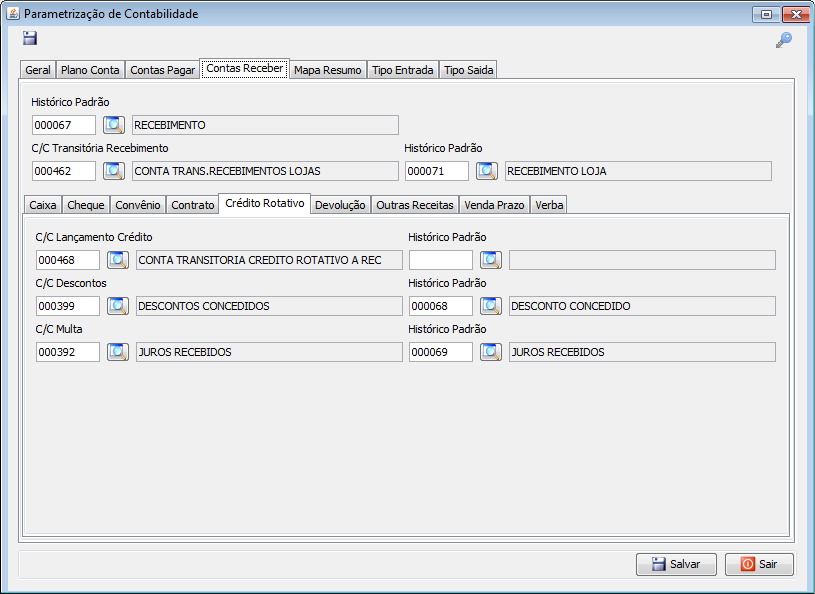Click the code field containing 000399
The height and width of the screenshot is (594, 815).
(68, 306)
